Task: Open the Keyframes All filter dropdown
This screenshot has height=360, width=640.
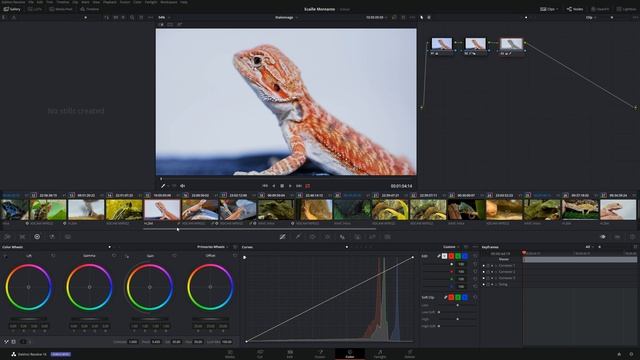Action: 589,247
